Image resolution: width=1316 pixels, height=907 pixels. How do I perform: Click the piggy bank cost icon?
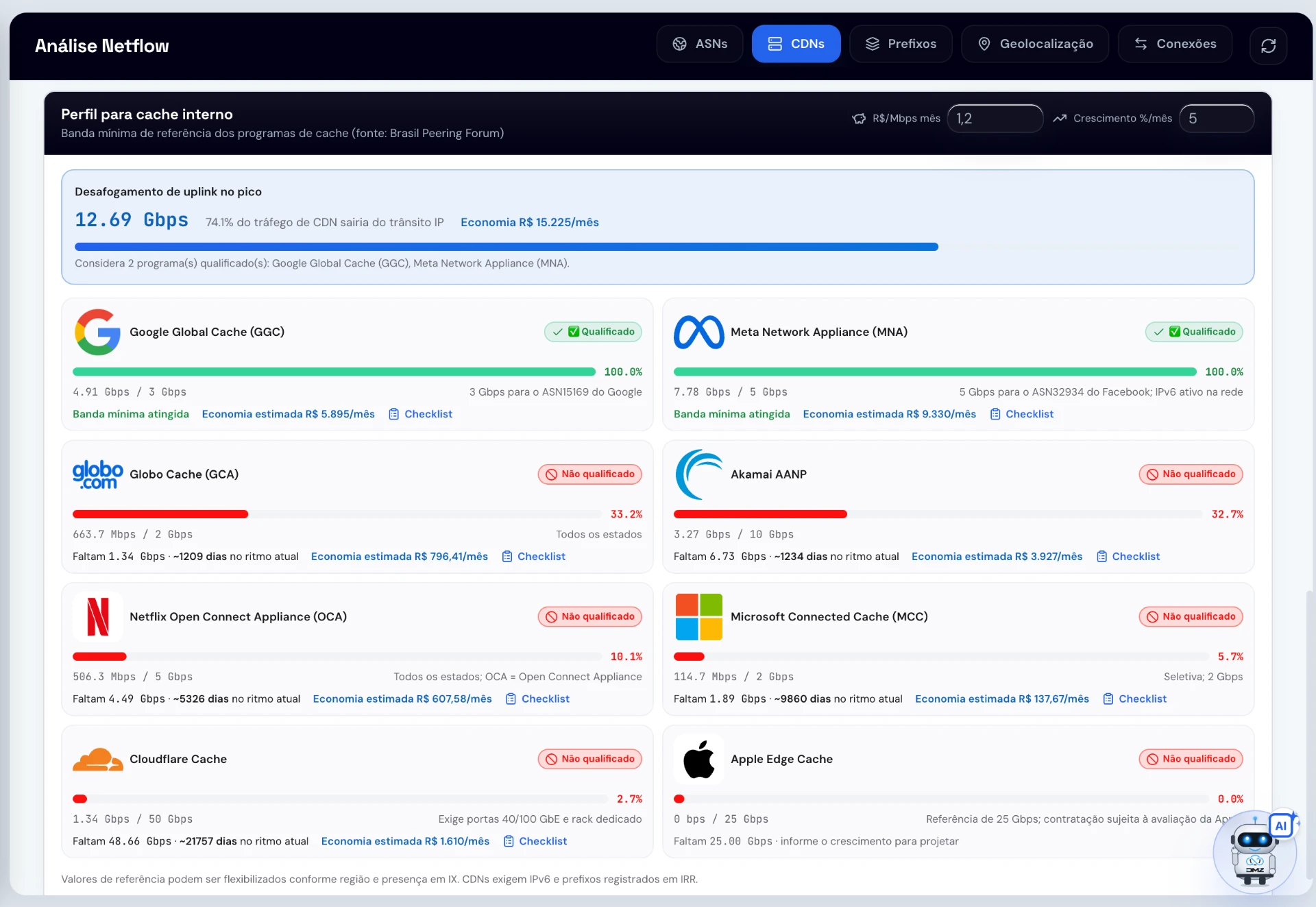(x=859, y=119)
